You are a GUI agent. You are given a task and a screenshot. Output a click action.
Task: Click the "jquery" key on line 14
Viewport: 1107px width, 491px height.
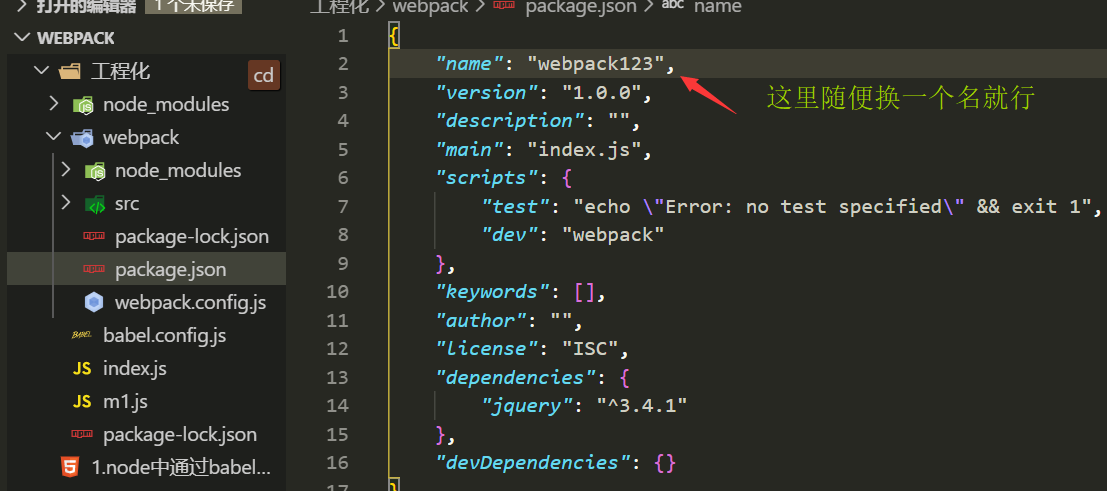pyautogui.click(x=528, y=406)
